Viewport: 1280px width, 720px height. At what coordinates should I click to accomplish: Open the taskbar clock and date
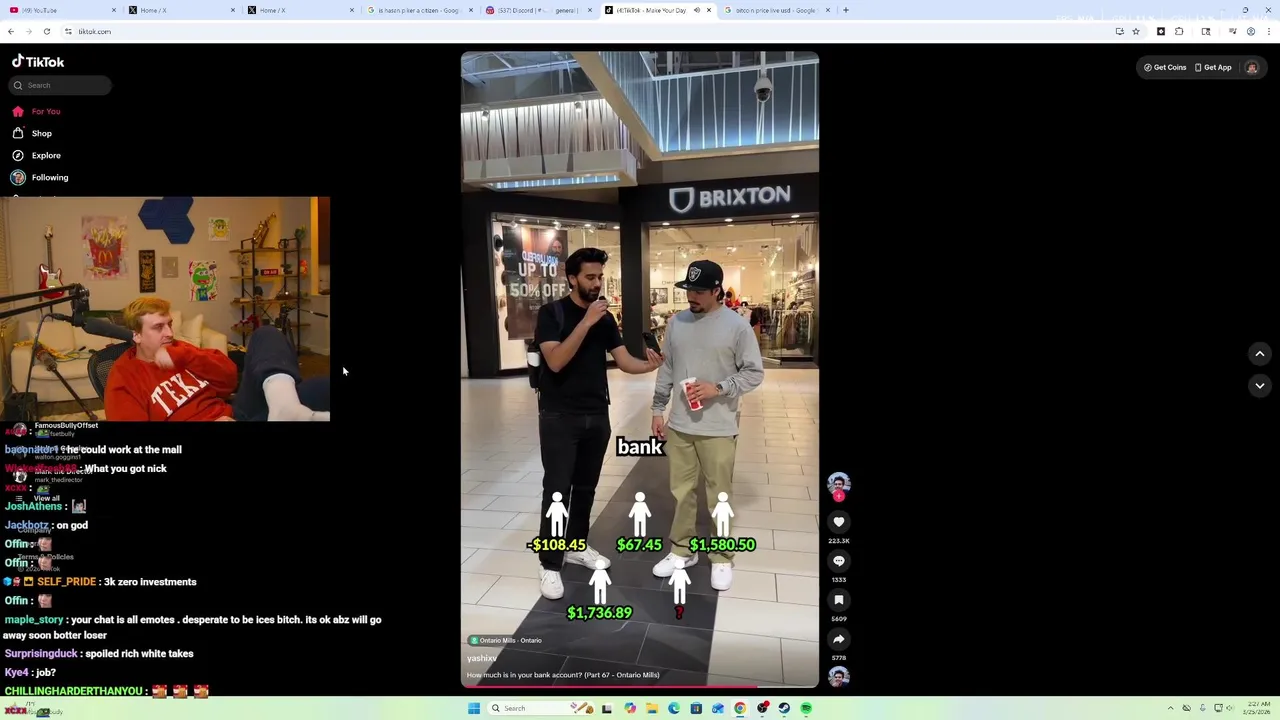(1259, 708)
